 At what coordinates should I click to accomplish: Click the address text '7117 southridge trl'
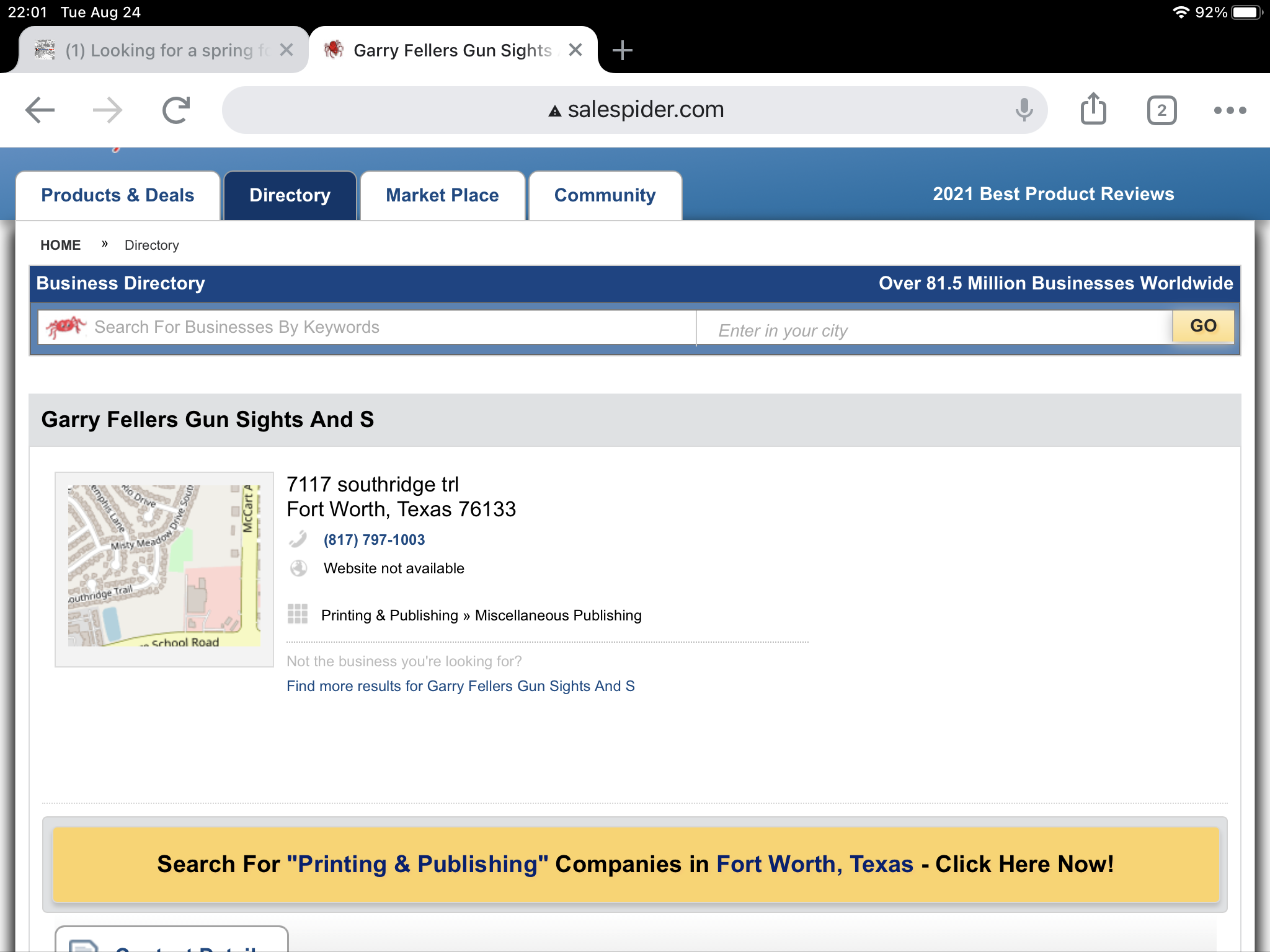[373, 484]
